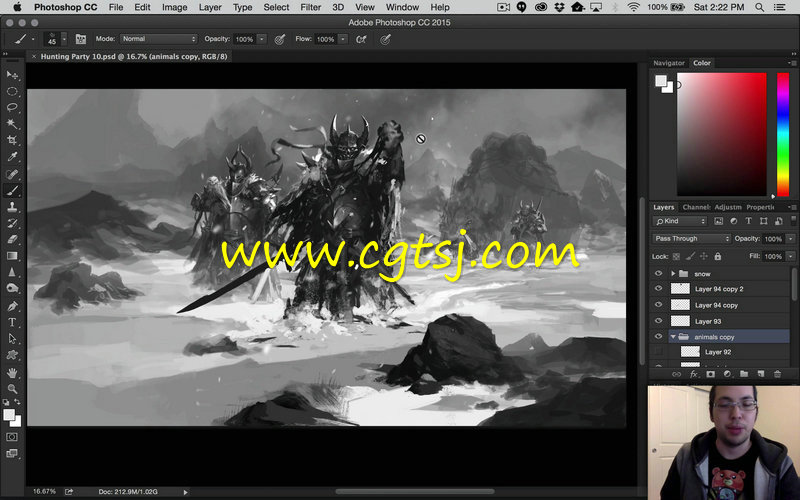Select the Type tool
Screen dimensions: 800x500
click(x=12, y=322)
